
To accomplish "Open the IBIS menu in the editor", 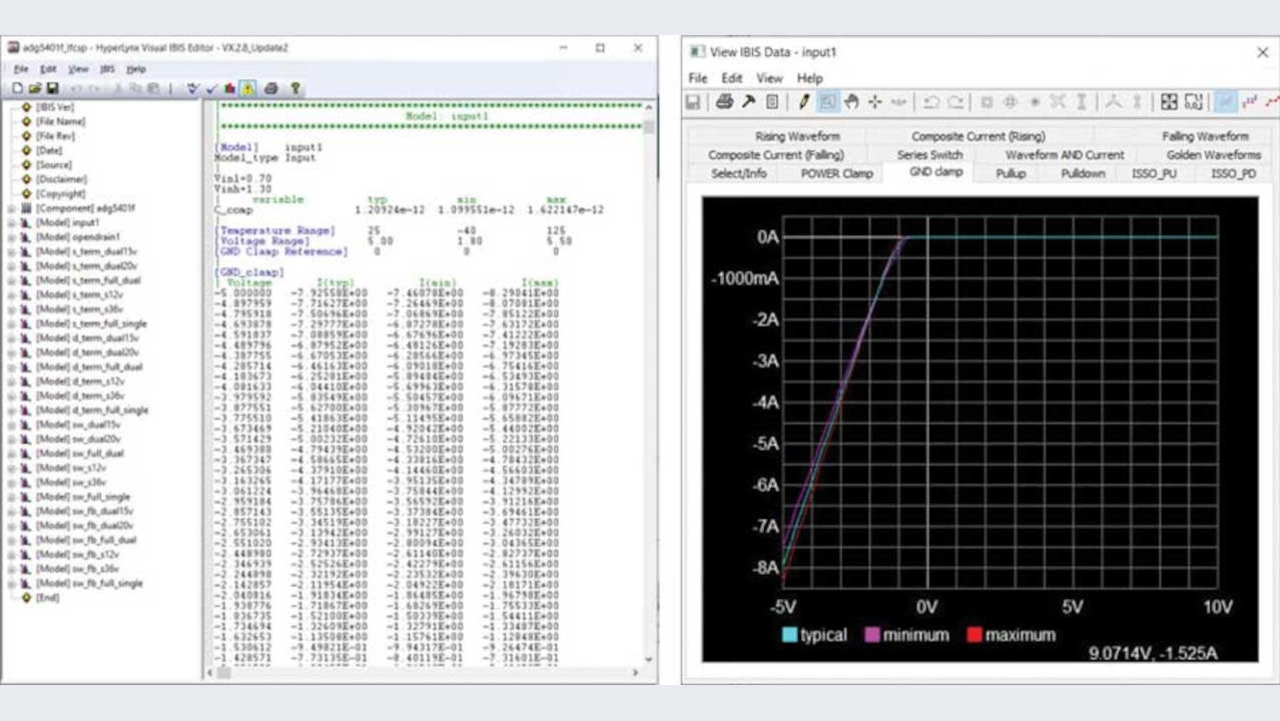I will [x=107, y=69].
